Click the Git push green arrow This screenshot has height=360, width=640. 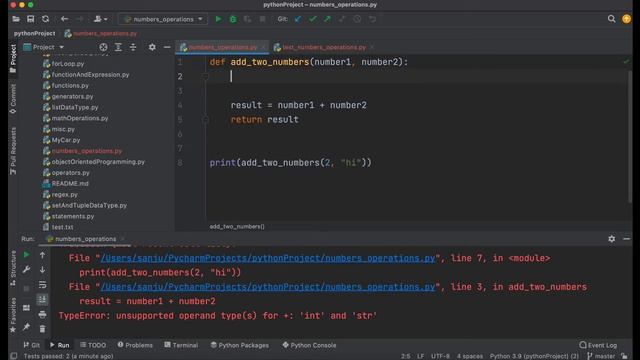click(327, 19)
